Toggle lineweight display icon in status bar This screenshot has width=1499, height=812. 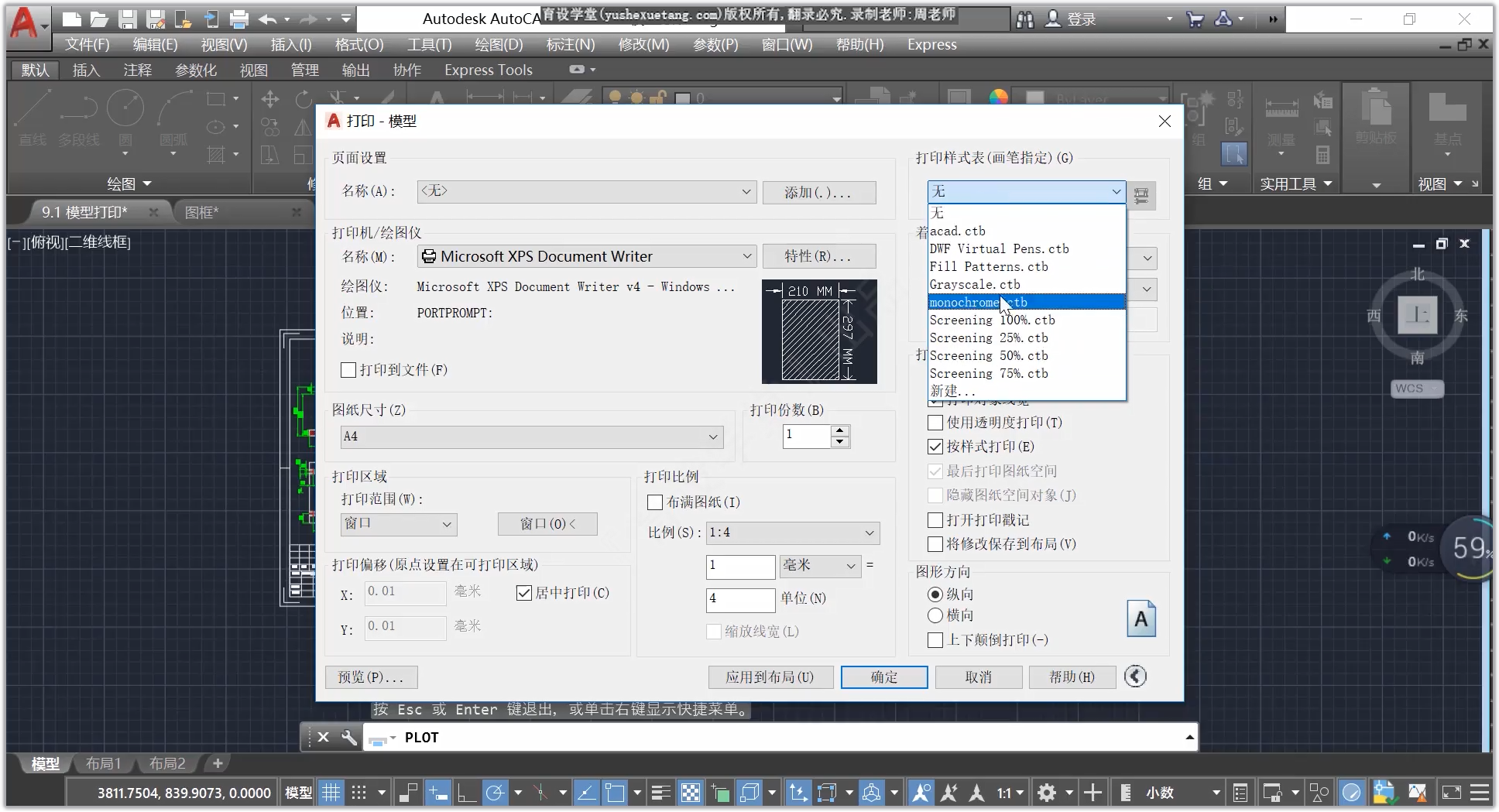pos(660,793)
